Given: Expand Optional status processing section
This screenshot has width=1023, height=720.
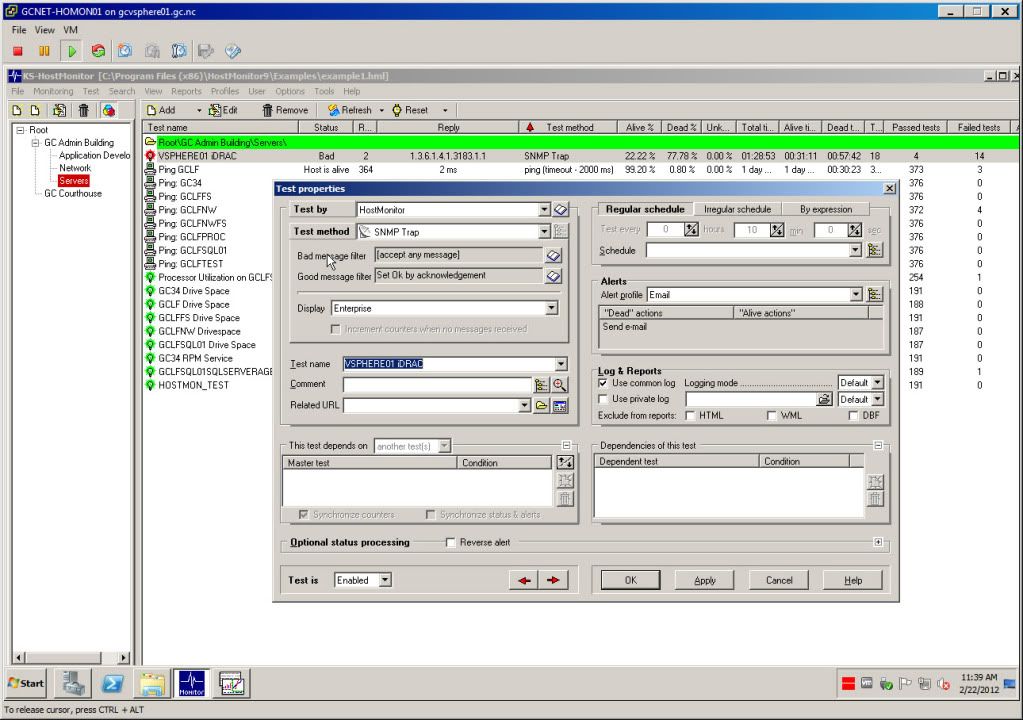Looking at the screenshot, I should pyautogui.click(x=878, y=542).
